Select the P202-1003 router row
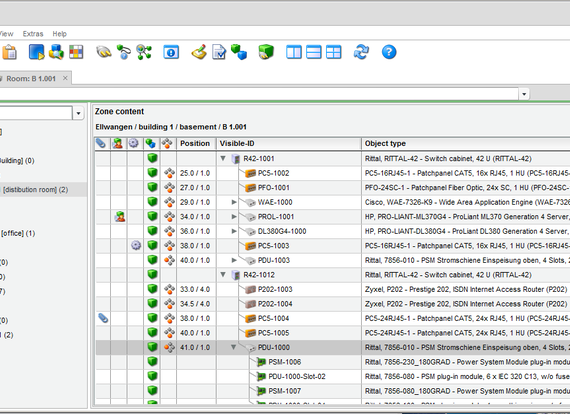 tap(333, 289)
